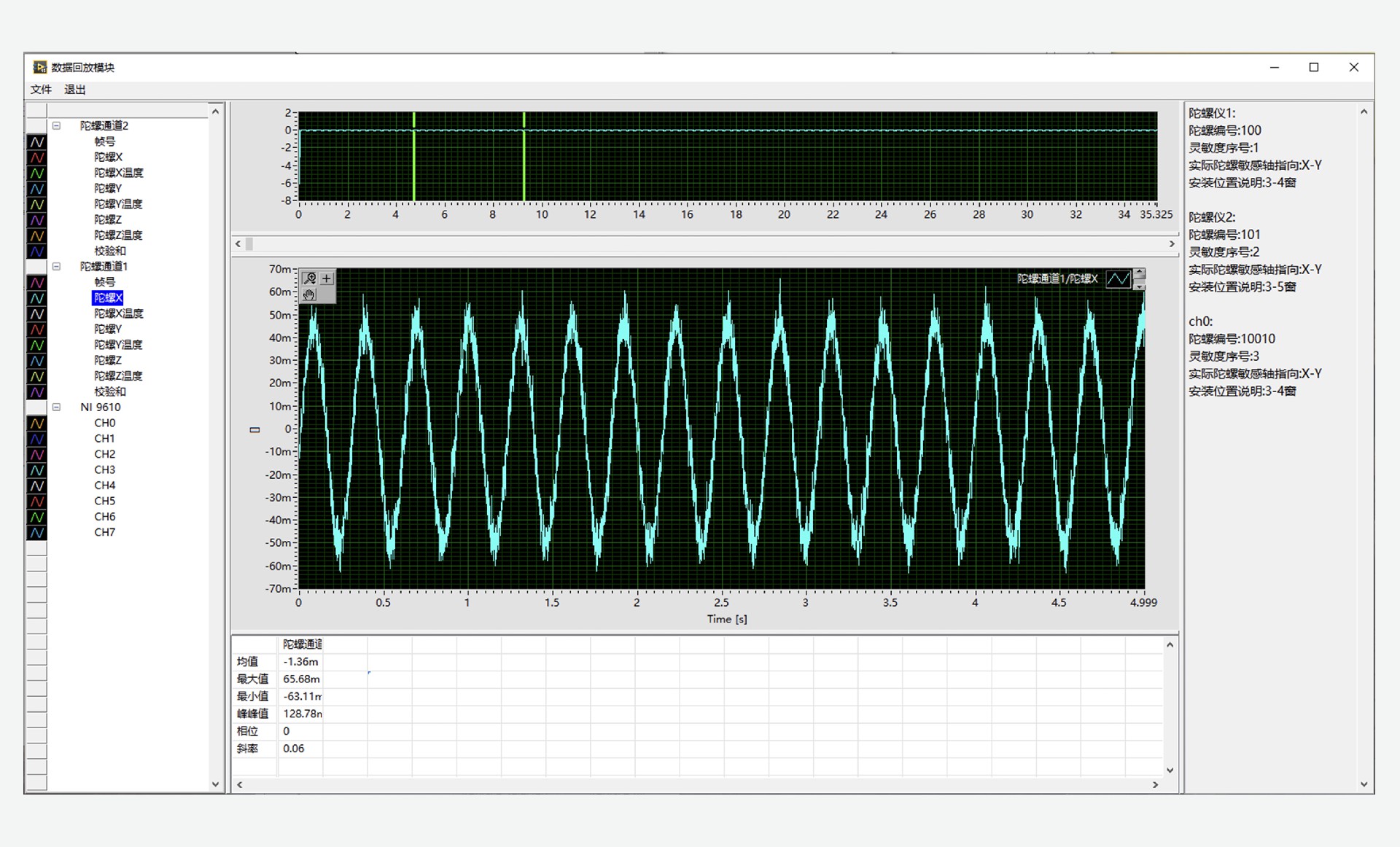Screen dimensions: 1400x847
Task: Click the waveform icon beside 陀螺通道2 帧号
Action: pos(36,142)
